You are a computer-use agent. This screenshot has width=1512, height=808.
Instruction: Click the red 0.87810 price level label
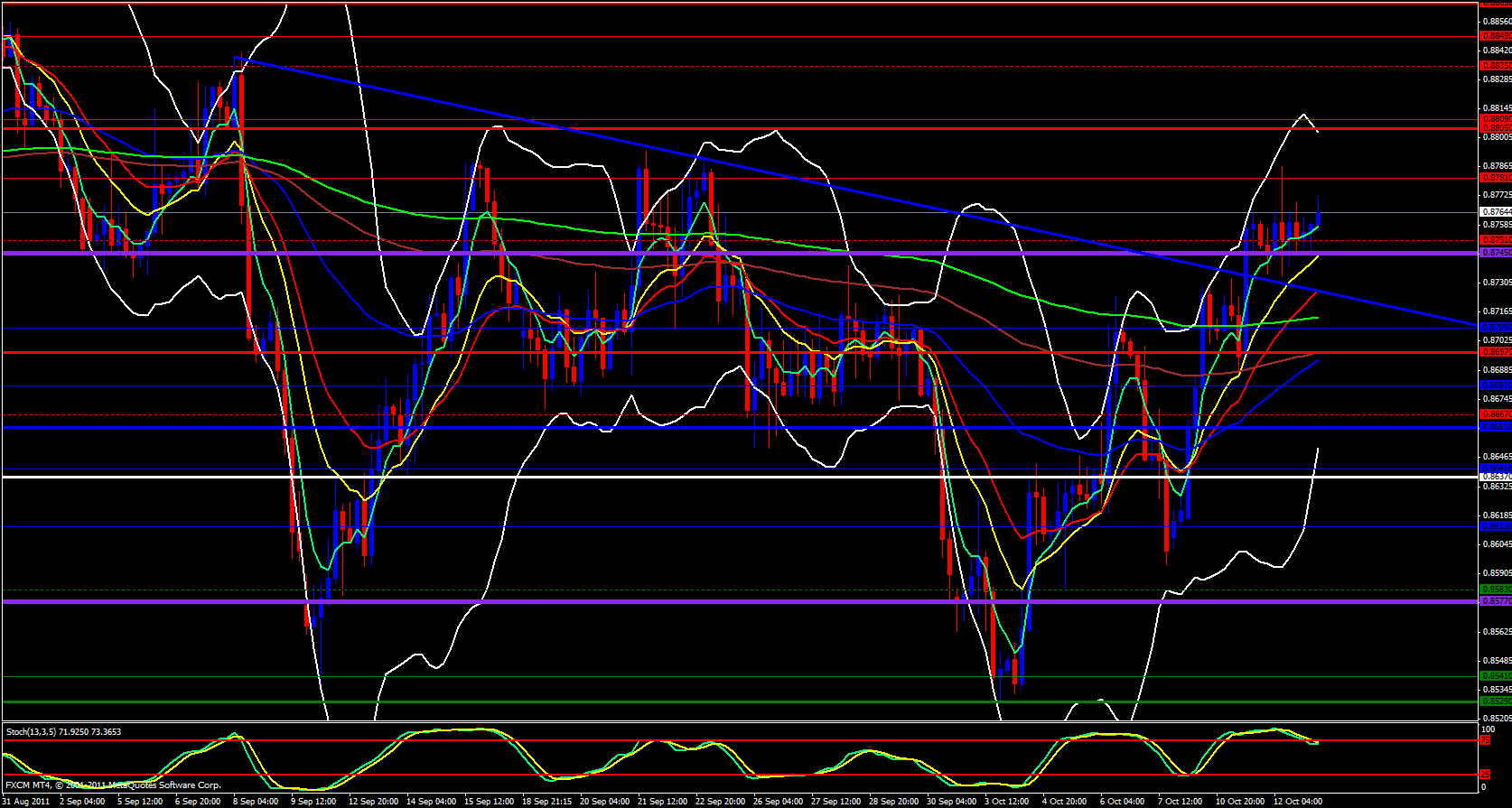pyautogui.click(x=1496, y=178)
